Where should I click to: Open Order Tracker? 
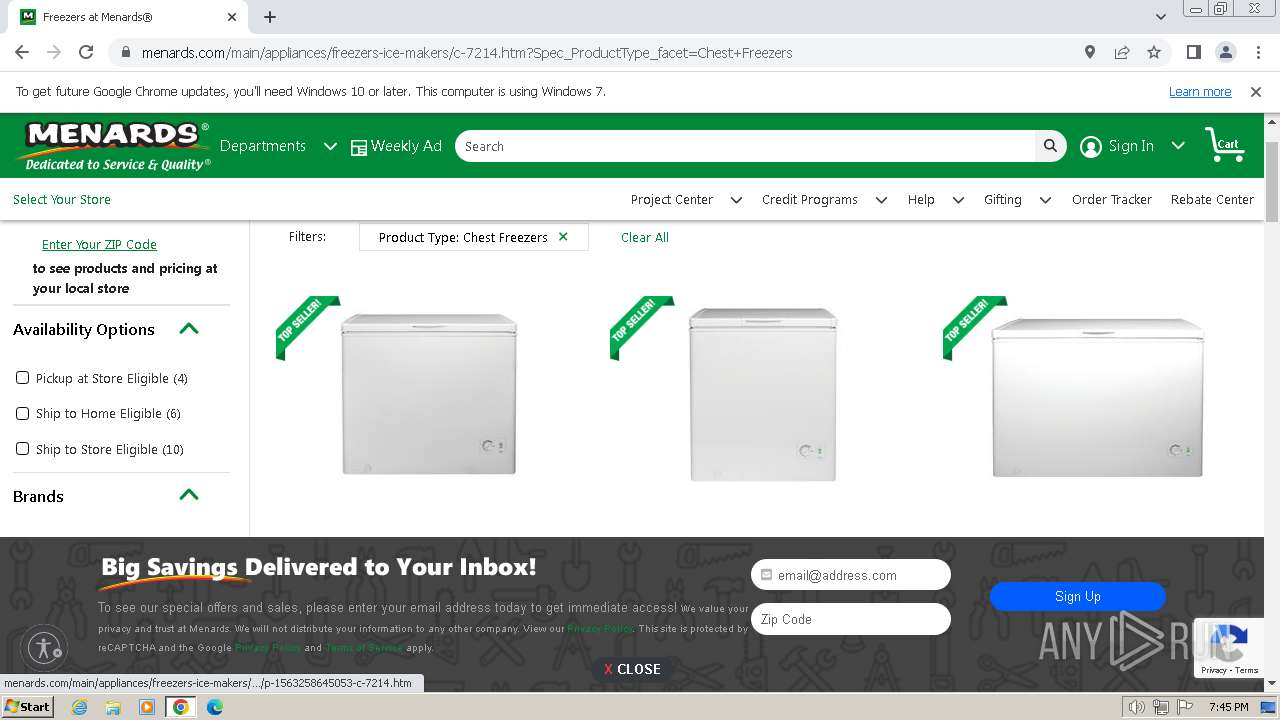tap(1112, 200)
